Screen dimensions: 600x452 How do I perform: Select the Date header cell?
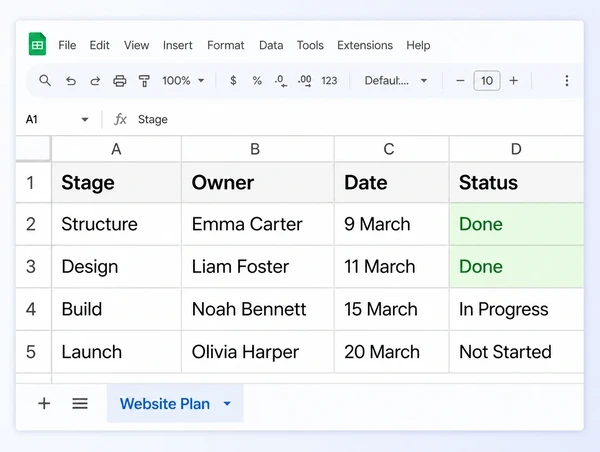pos(391,182)
